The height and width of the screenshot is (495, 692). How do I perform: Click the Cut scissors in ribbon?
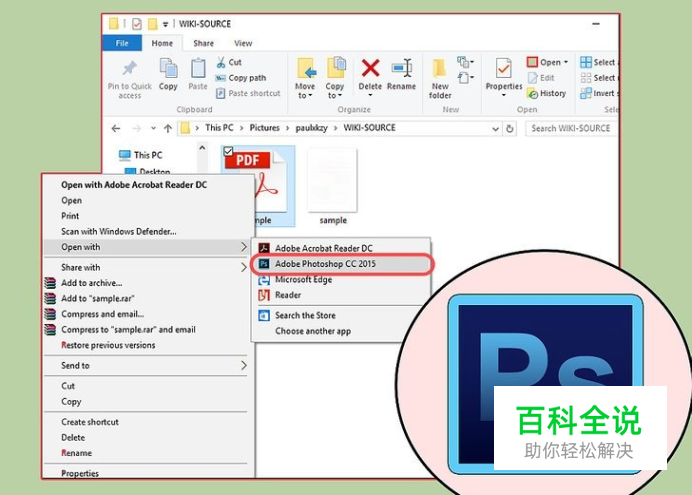pos(221,62)
